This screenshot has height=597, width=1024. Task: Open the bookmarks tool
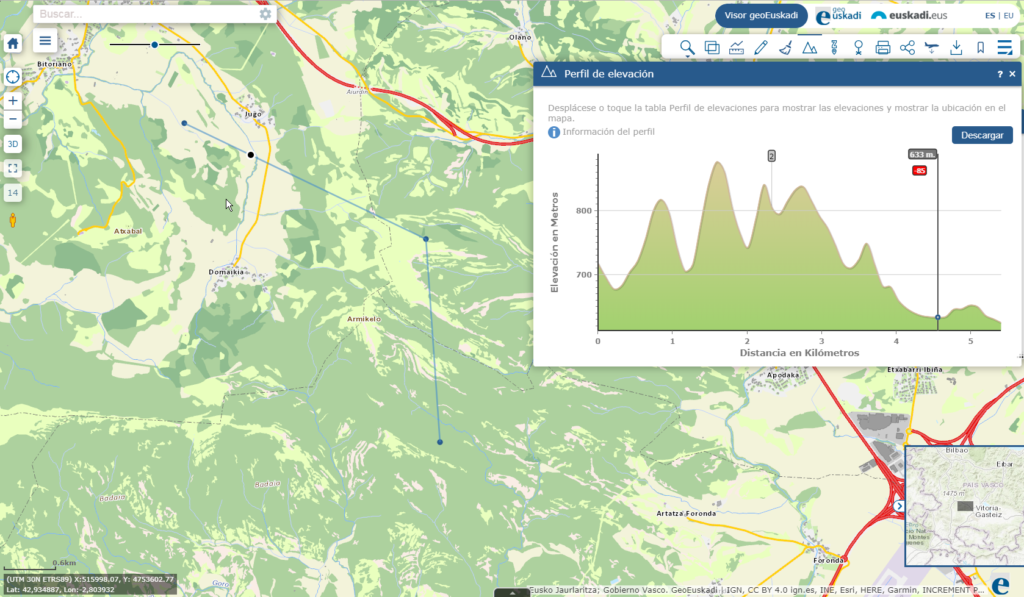[x=980, y=48]
